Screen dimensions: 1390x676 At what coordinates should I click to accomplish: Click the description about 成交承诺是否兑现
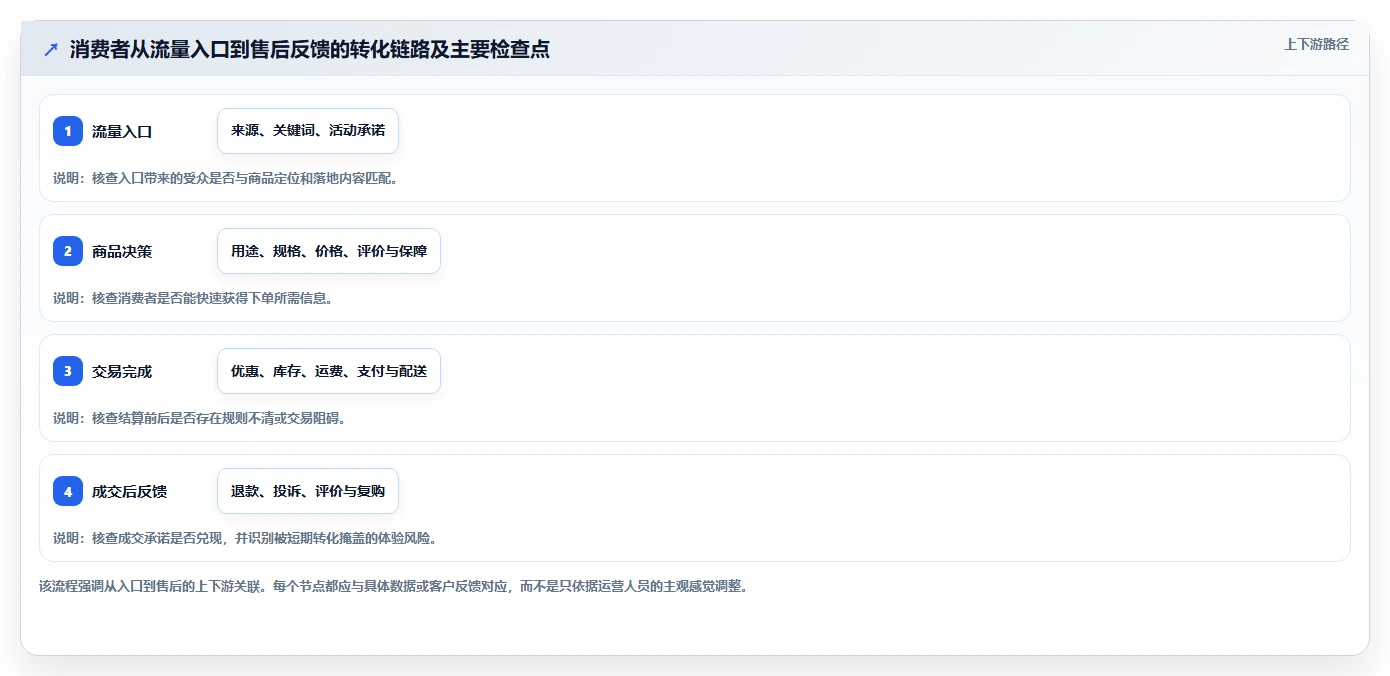(x=245, y=538)
